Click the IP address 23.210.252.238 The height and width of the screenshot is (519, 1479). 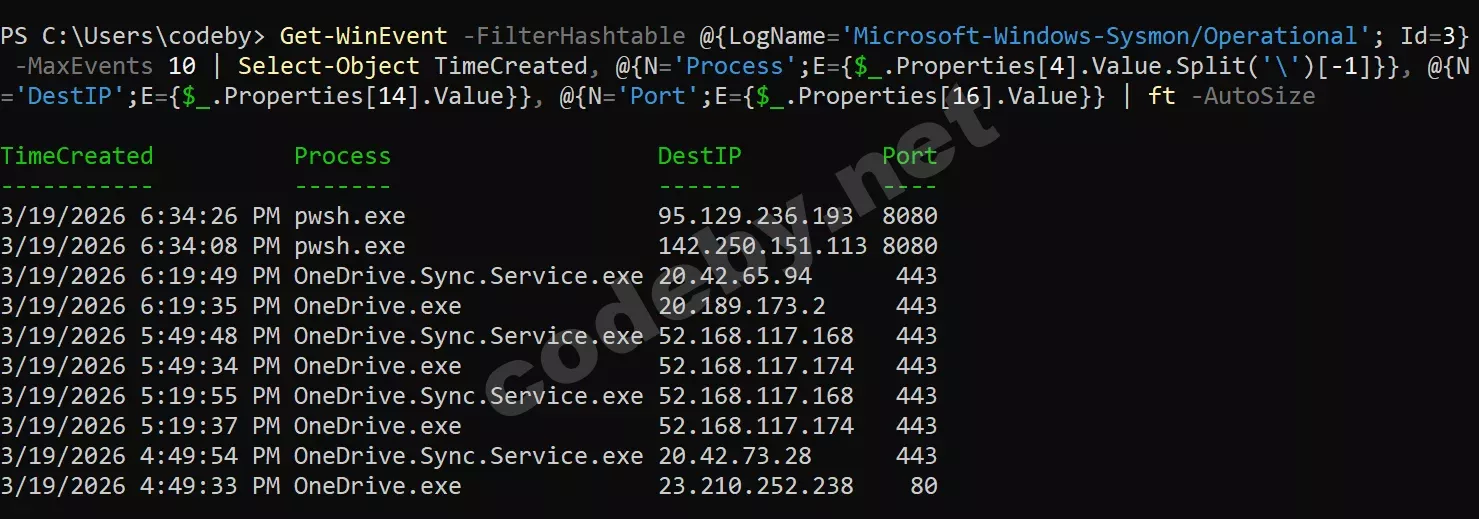(x=755, y=486)
